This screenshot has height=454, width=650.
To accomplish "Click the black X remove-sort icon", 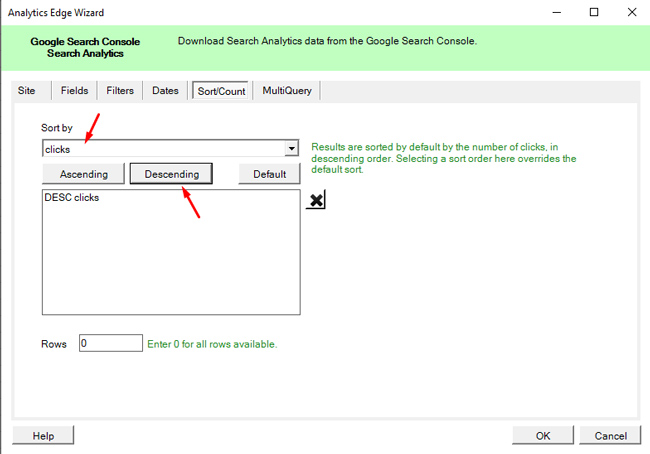I will 316,201.
